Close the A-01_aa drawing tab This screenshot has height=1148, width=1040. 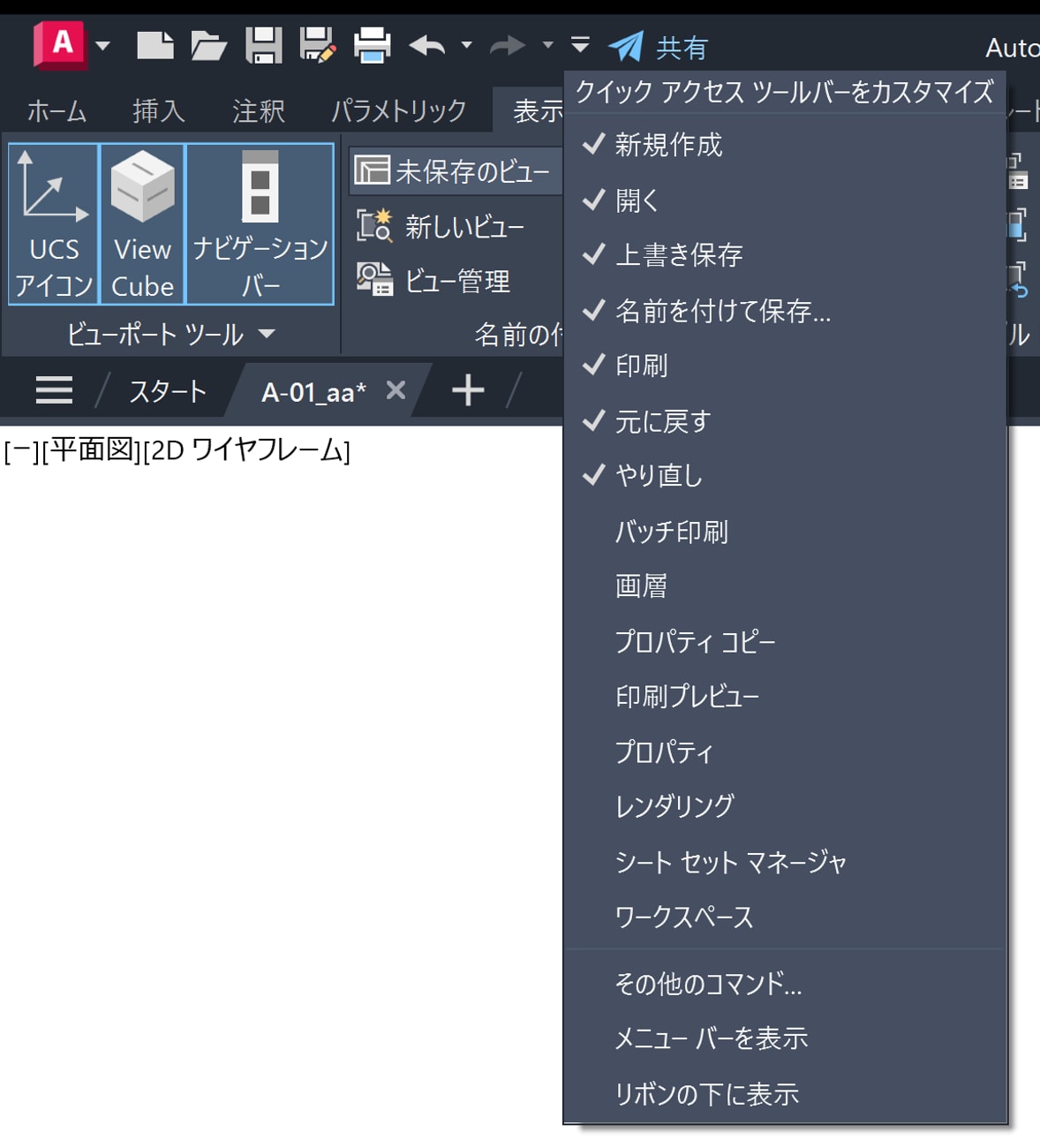pos(396,390)
